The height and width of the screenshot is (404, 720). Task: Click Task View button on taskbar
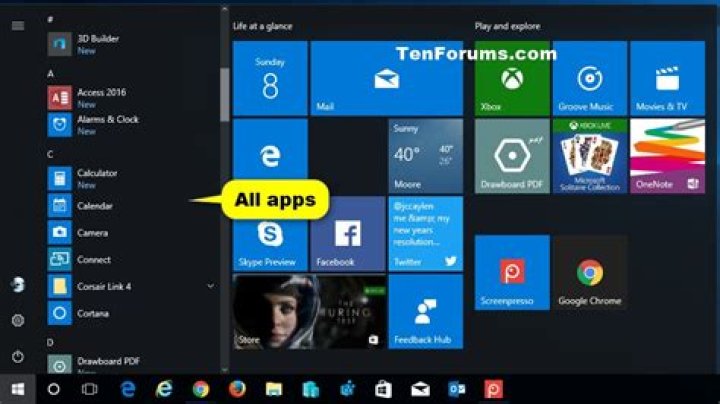89,389
